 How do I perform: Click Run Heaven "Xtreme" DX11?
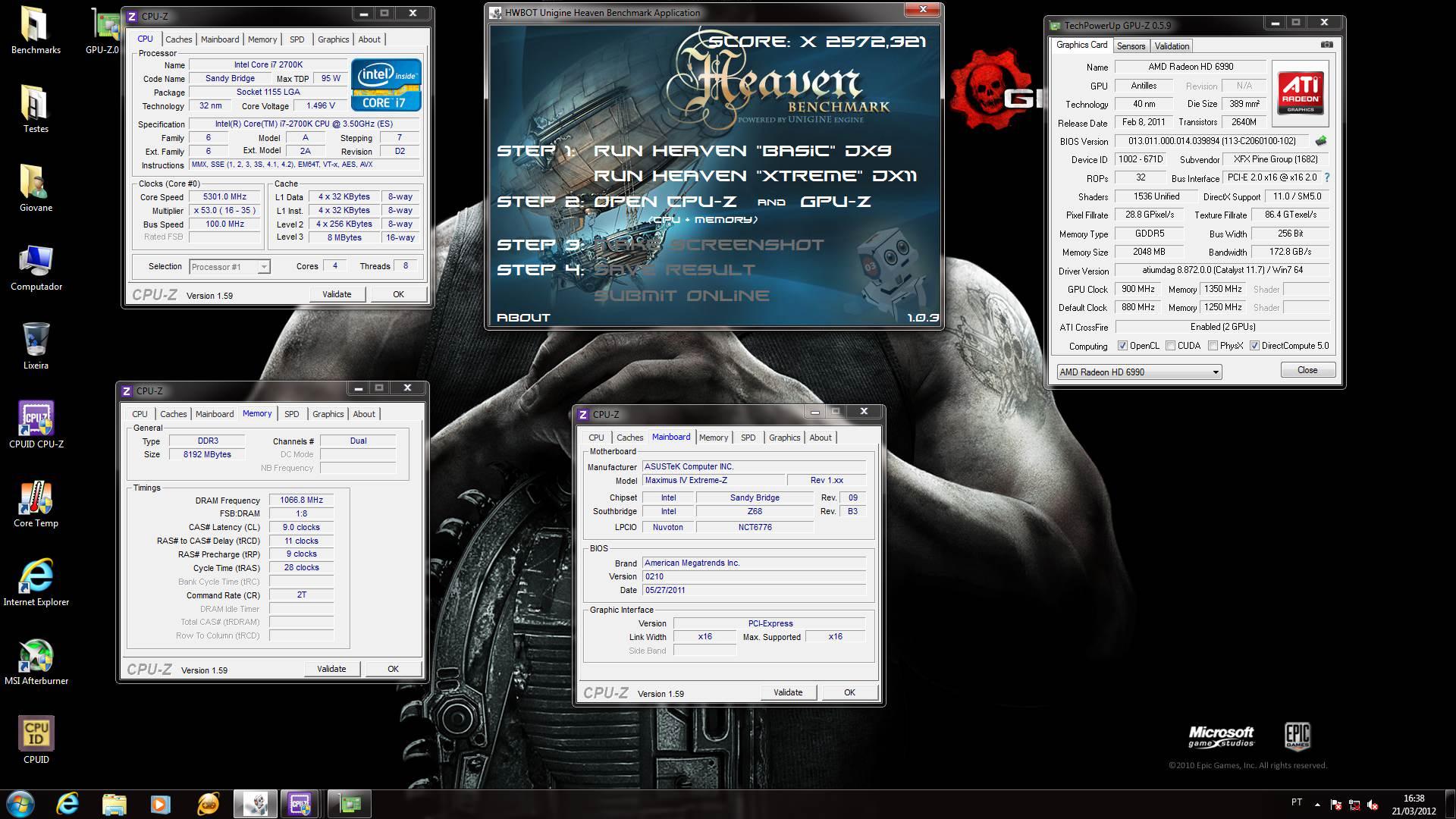coord(755,176)
